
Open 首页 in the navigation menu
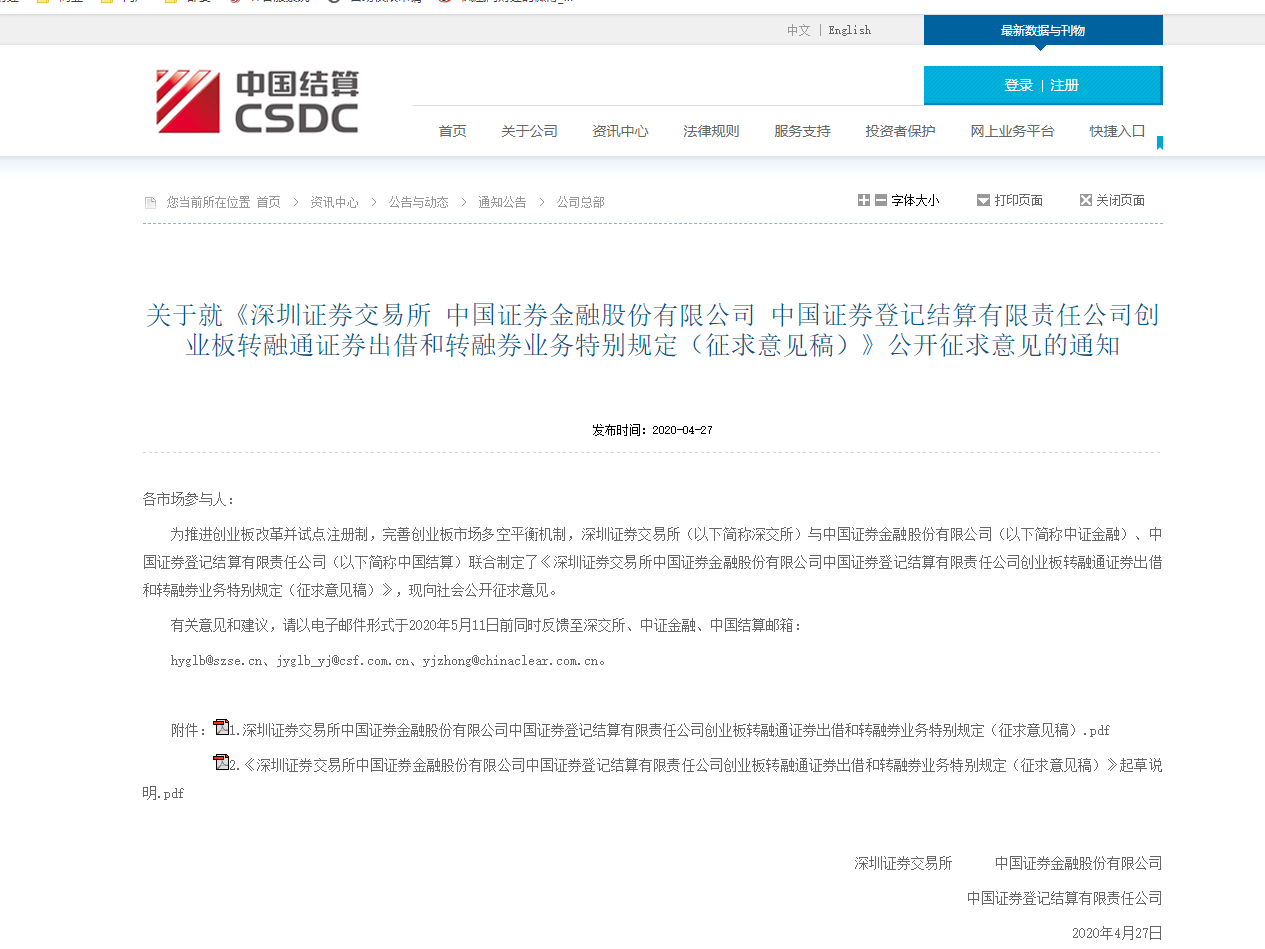click(452, 131)
